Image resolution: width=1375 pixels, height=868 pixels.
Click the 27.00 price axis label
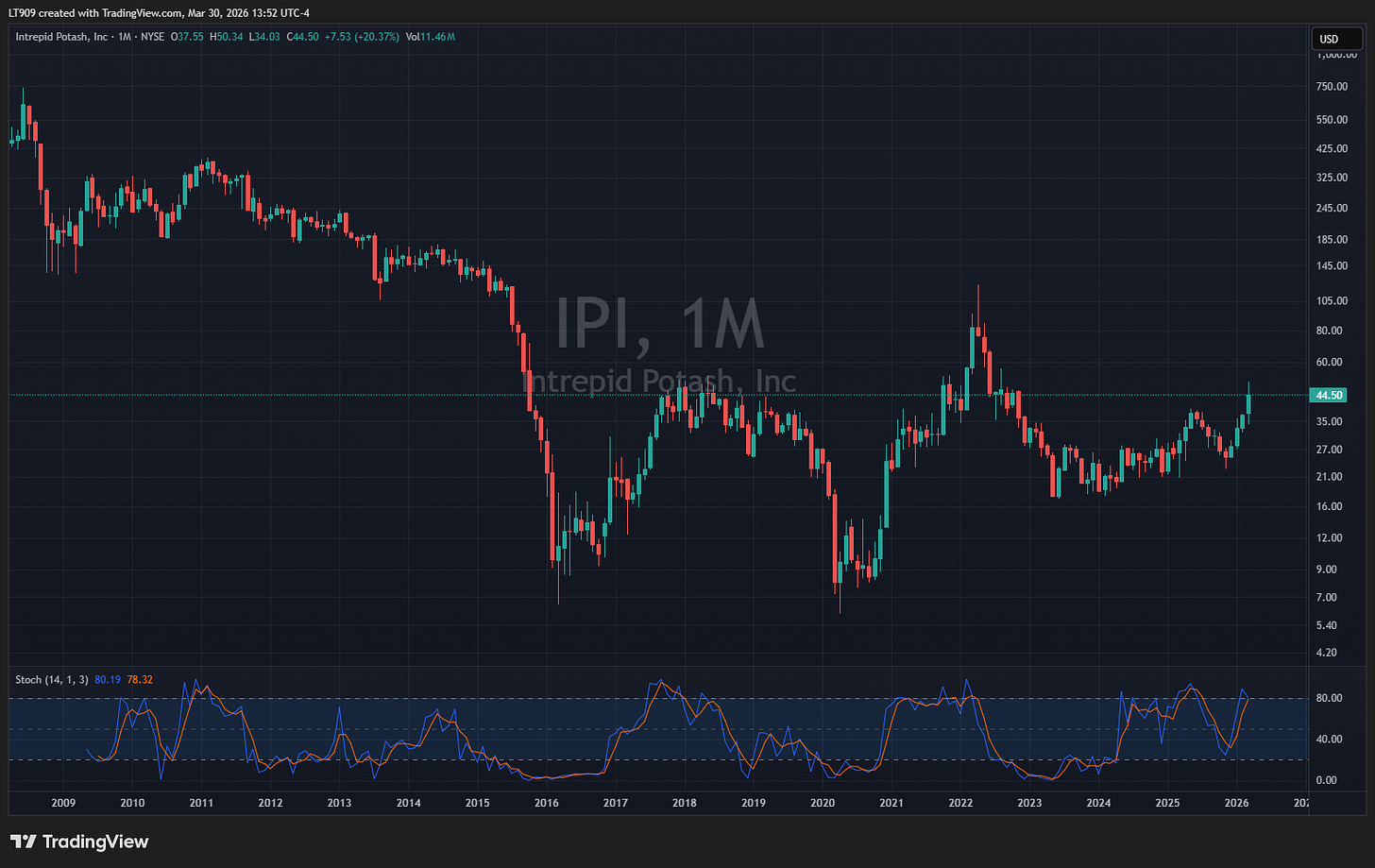(1329, 450)
